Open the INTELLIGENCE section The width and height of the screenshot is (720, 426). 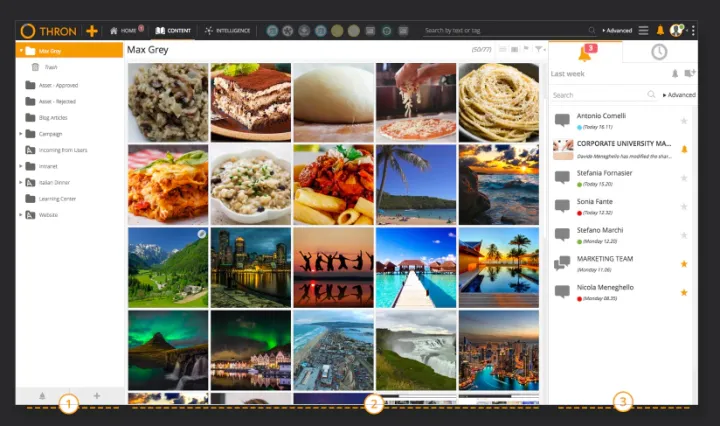click(x=227, y=31)
